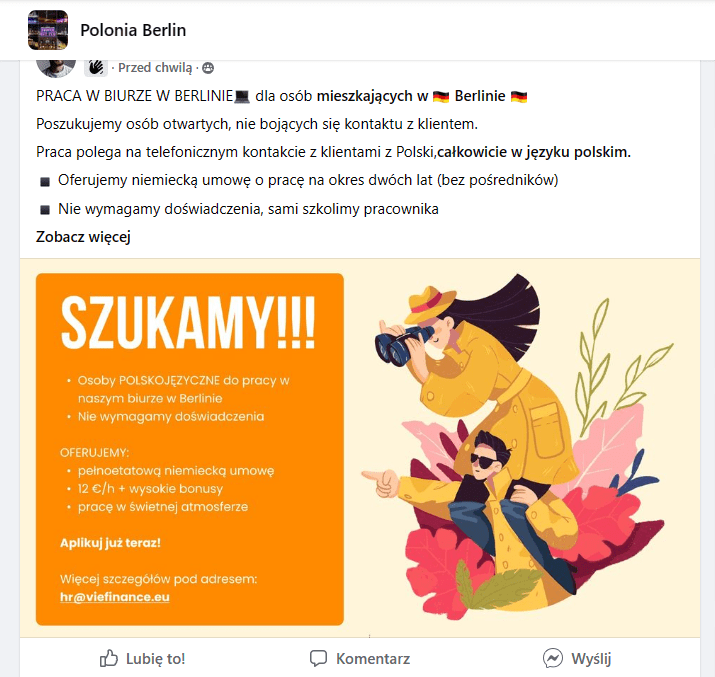The height and width of the screenshot is (677, 715).
Task: Click the German flag emoji ending the first line
Action: (519, 97)
